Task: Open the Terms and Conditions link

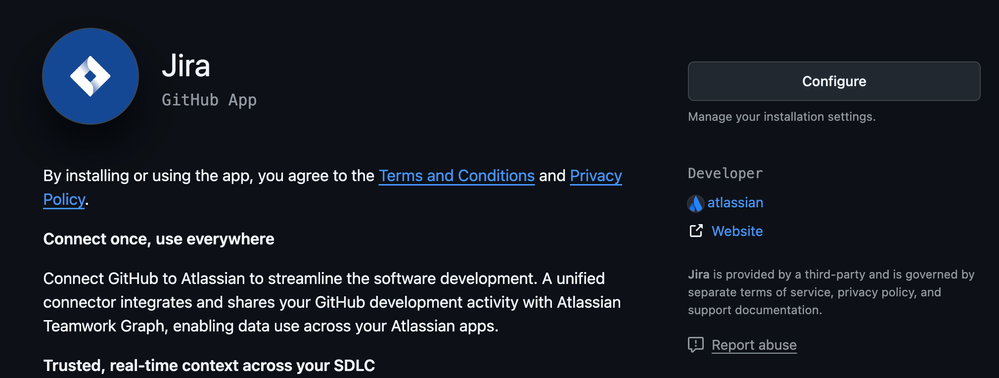Action: [x=456, y=175]
